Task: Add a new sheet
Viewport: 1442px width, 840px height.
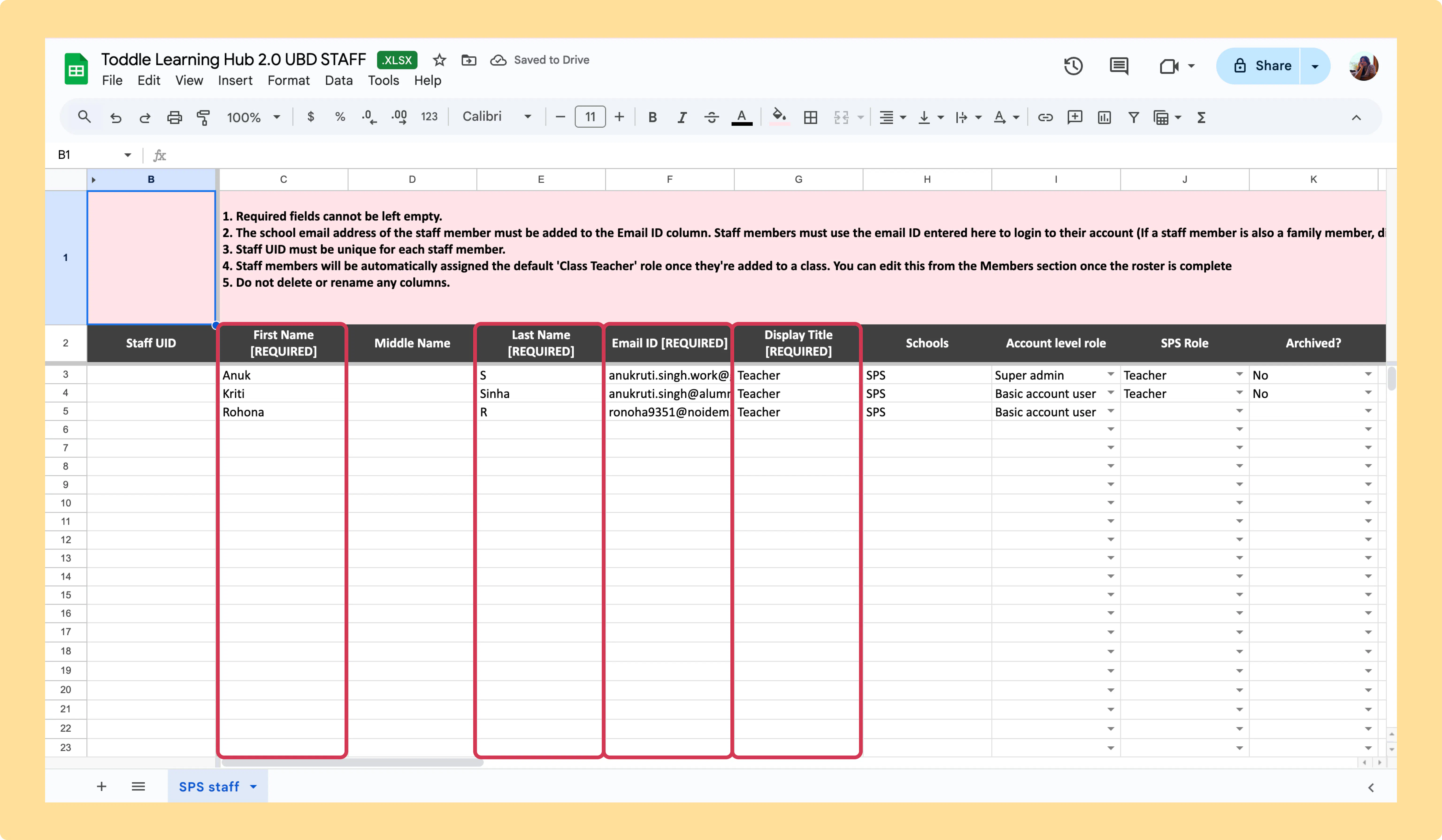Action: pos(101,786)
